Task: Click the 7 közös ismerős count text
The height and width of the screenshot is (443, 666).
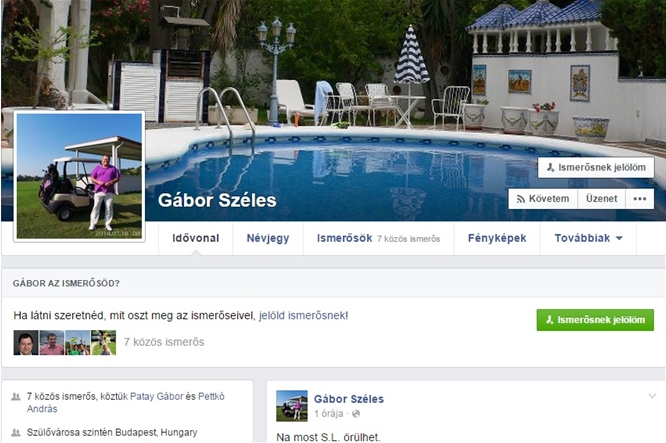Action: tap(164, 342)
